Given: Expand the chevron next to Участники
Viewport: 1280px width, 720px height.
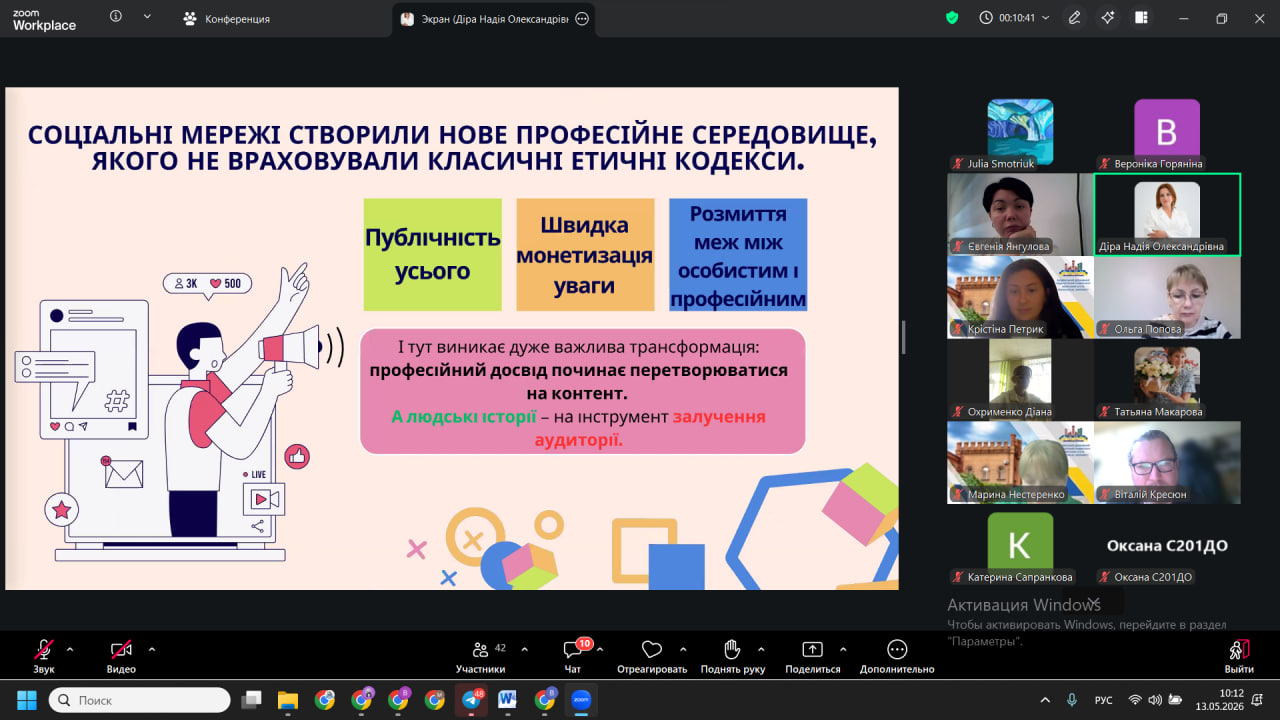Looking at the screenshot, I should tap(525, 649).
